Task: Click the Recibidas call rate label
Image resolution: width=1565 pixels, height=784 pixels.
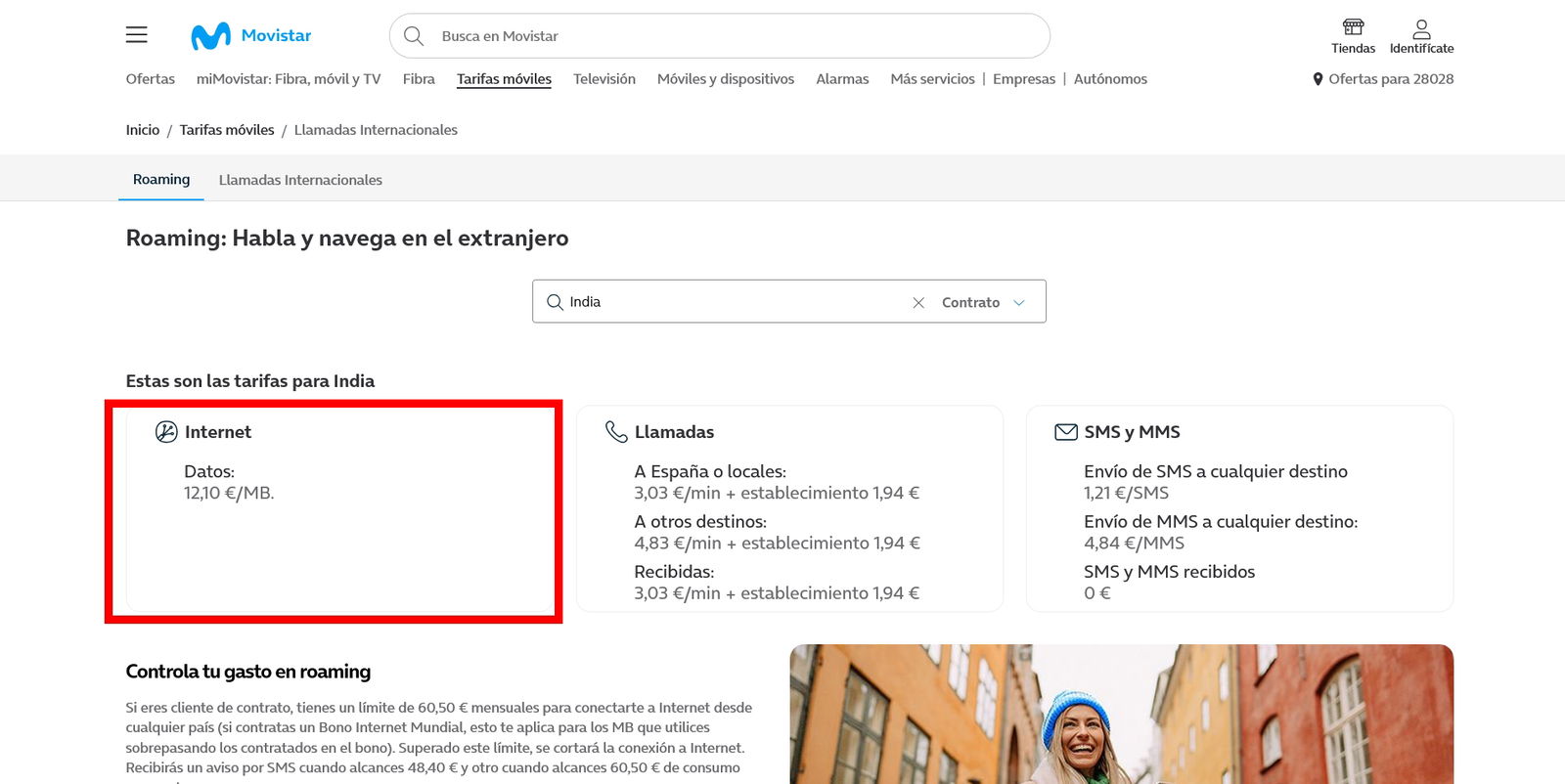Action: click(x=674, y=572)
